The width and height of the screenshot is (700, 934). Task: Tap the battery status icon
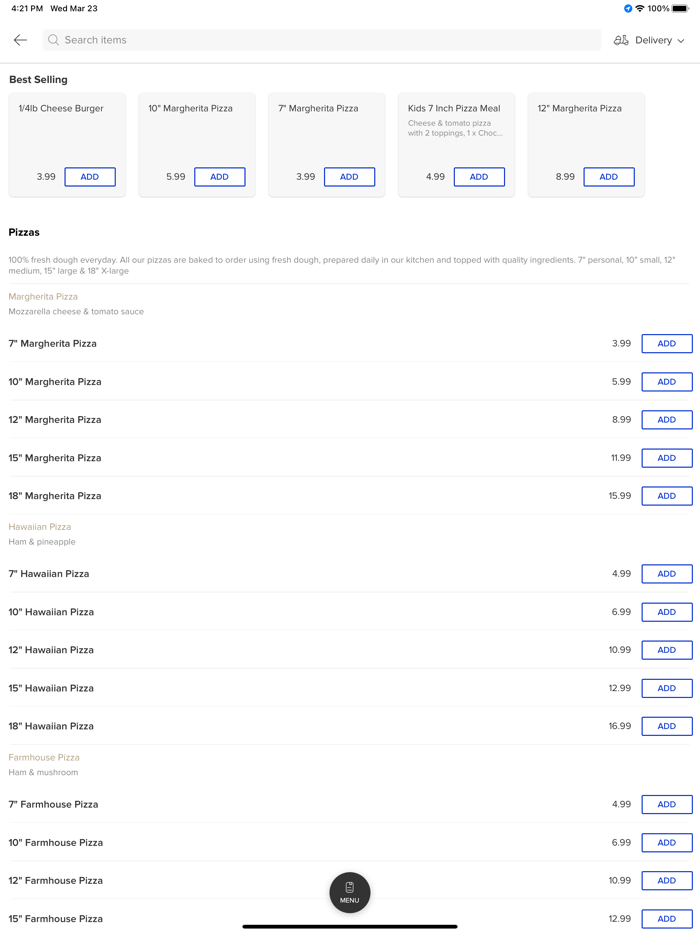(681, 9)
